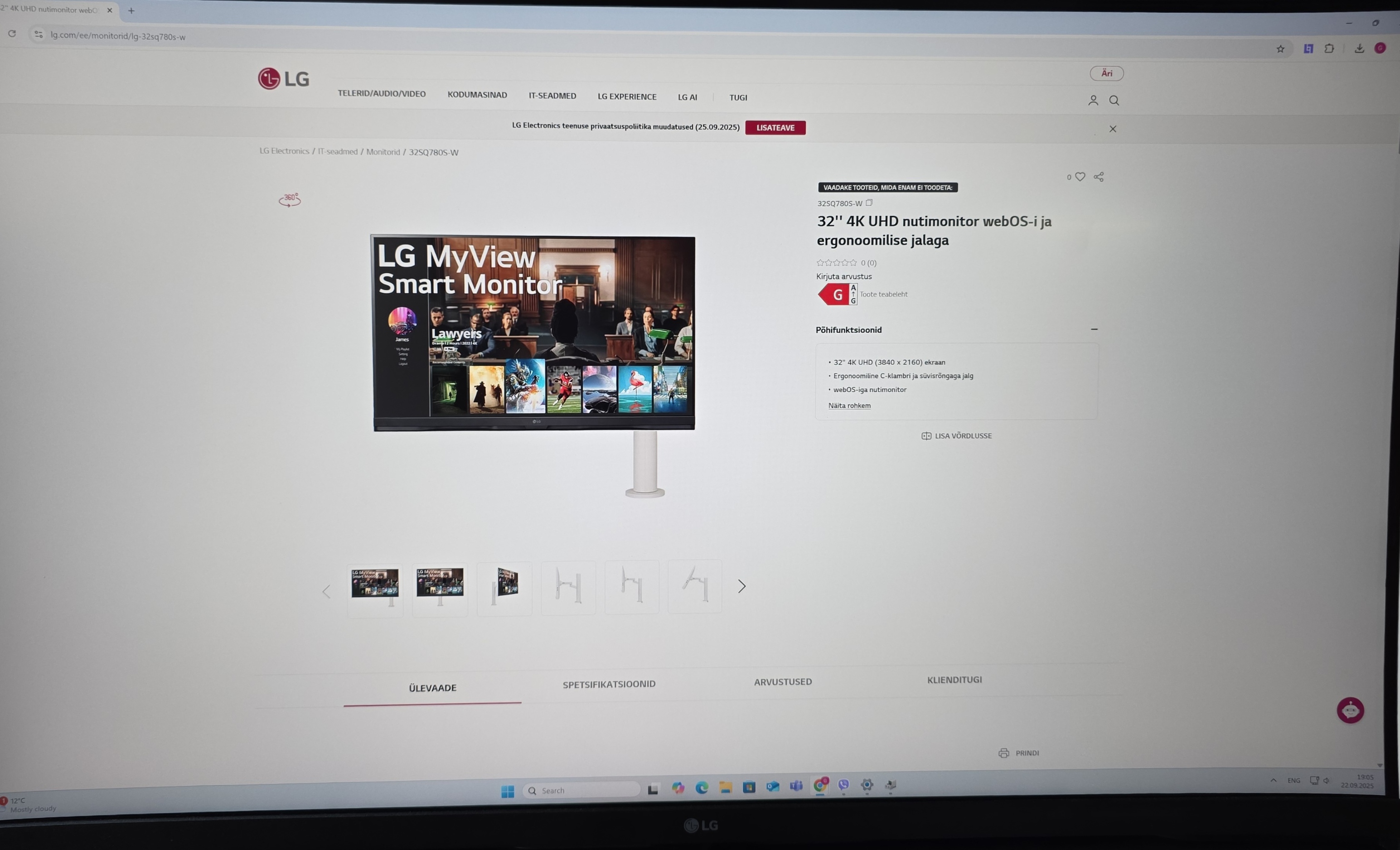Viewport: 1400px width, 850px height.
Task: Bookmark this page with star icon
Action: (x=1280, y=49)
